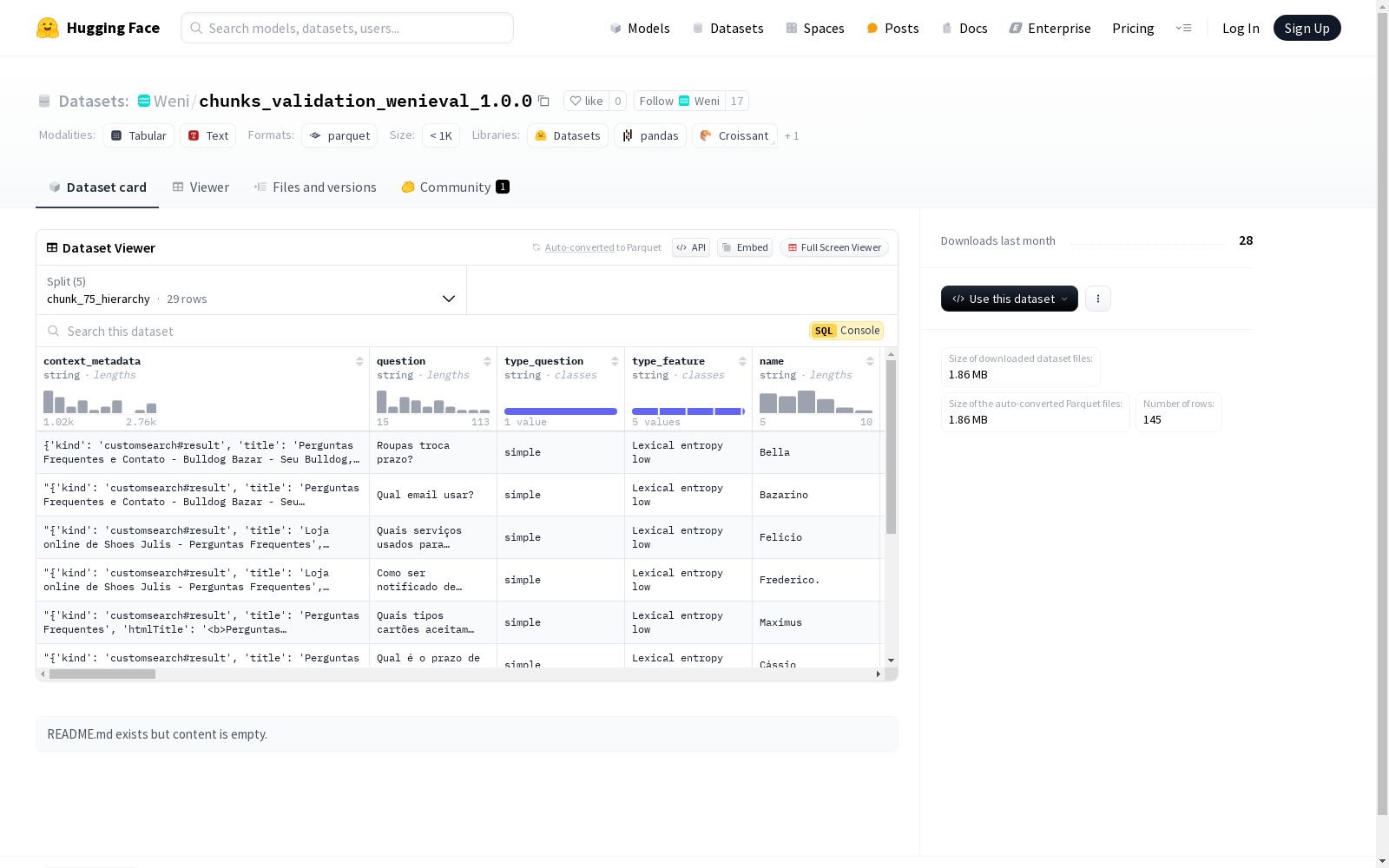This screenshot has width=1389, height=868.
Task: Open the API button in Dataset Viewer
Action: (x=691, y=247)
